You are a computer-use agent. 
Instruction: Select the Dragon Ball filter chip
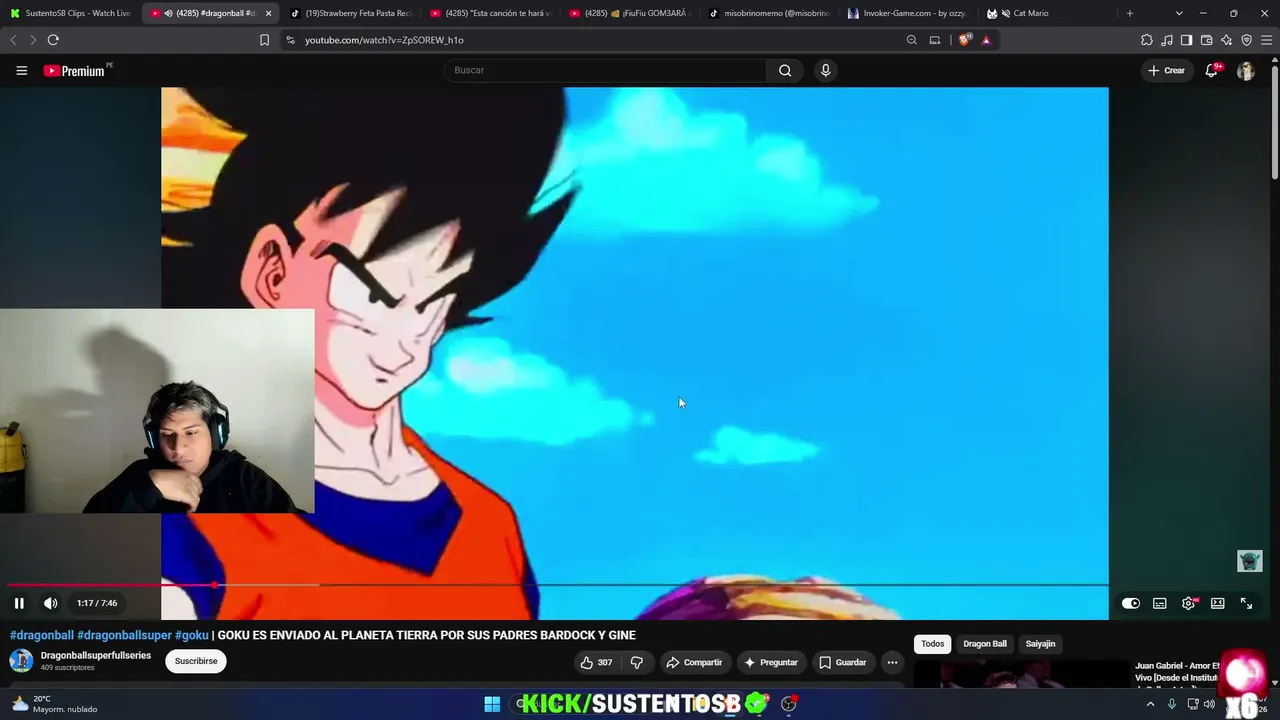[985, 644]
